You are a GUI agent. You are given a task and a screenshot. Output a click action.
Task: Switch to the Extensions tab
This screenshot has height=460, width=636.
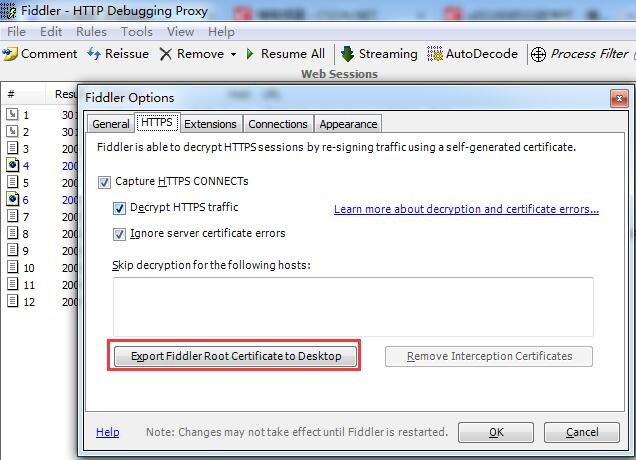(x=210, y=124)
